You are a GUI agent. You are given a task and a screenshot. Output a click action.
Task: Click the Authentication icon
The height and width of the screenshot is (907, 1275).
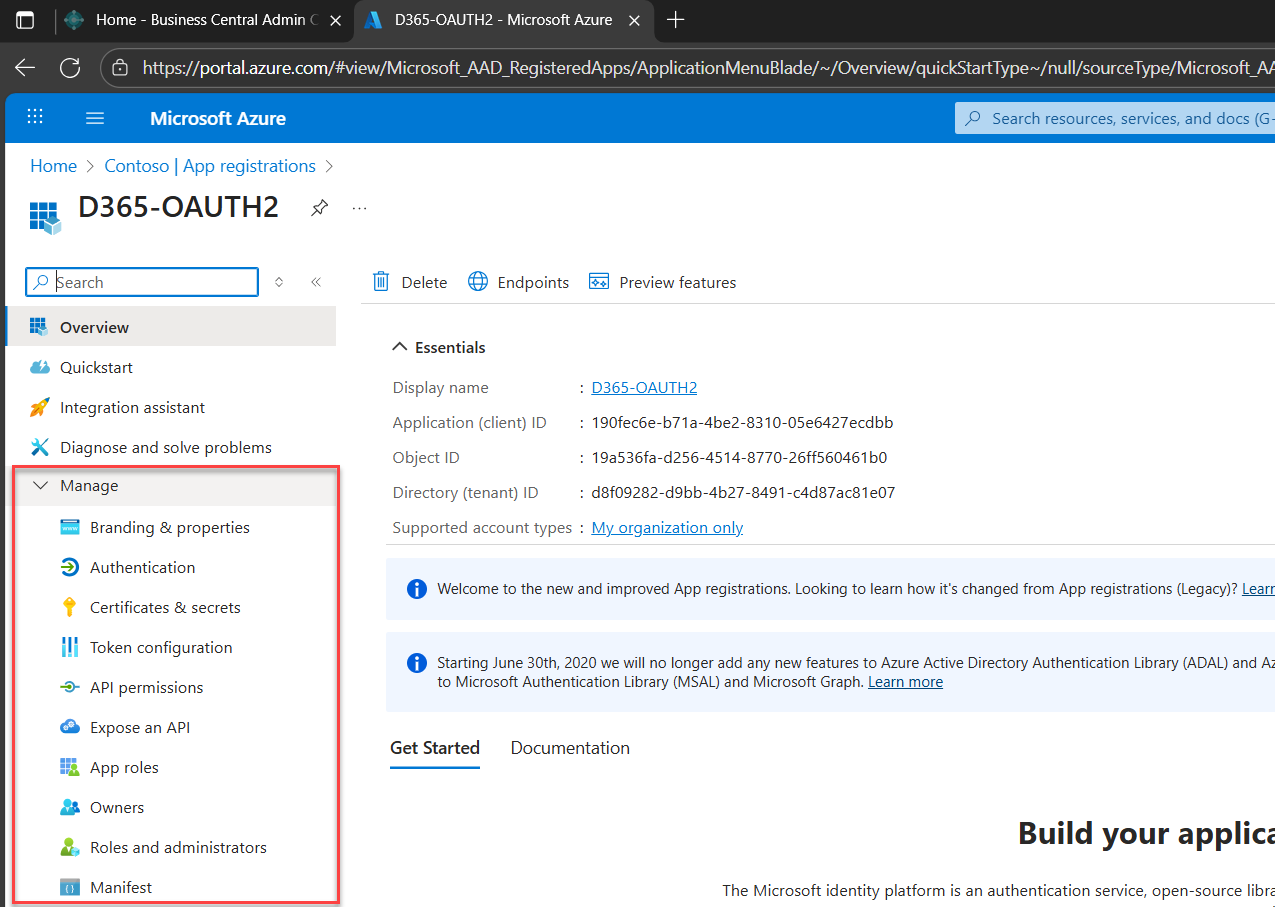(69, 567)
